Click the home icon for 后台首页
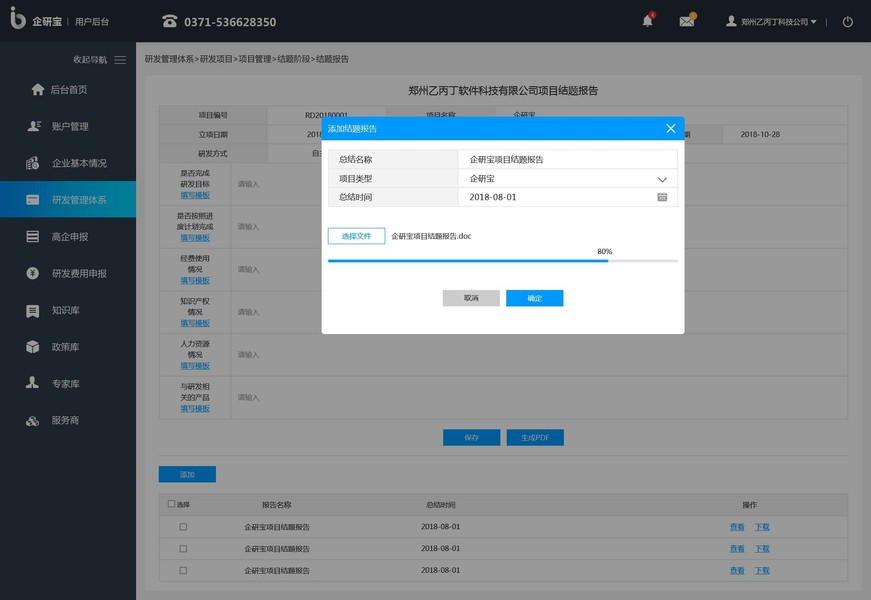871x600 pixels. tap(37, 89)
